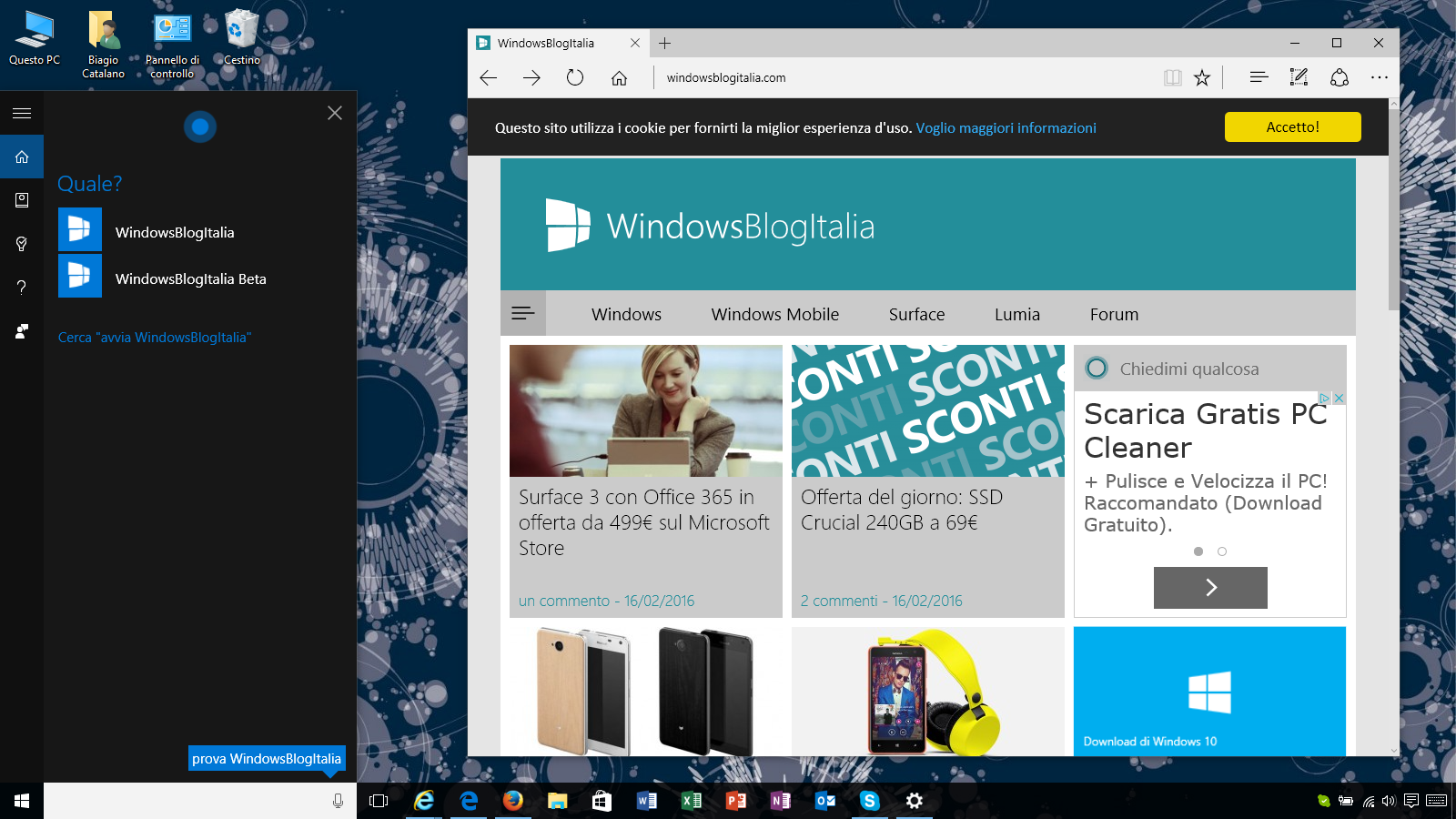Launch Firefox from taskbar
Viewport: 1456px width, 819px height.
[513, 801]
